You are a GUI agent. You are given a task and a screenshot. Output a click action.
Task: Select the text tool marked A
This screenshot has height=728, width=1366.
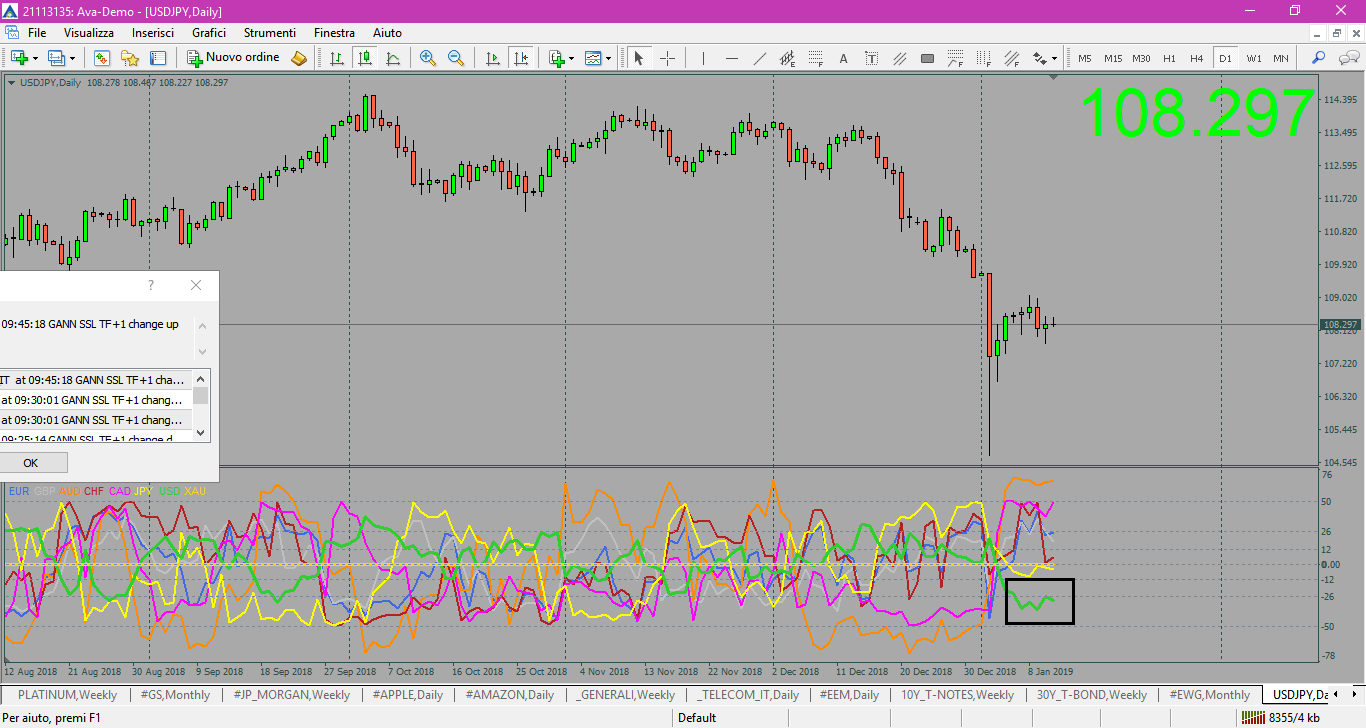[844, 58]
